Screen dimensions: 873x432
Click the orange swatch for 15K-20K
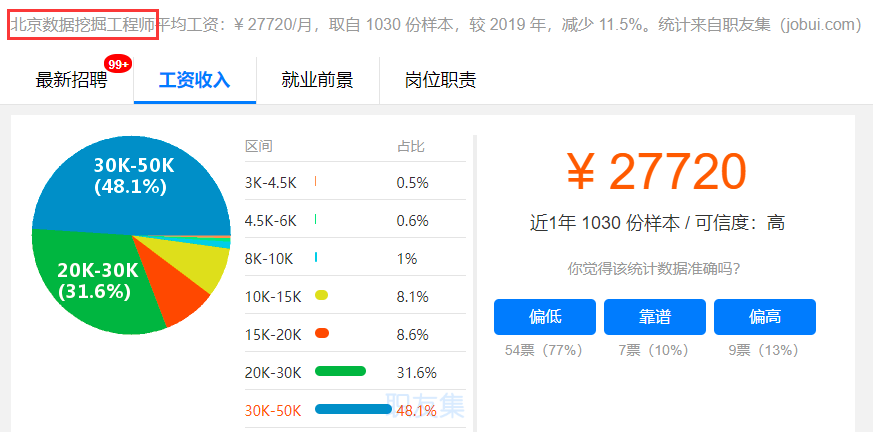[322, 333]
